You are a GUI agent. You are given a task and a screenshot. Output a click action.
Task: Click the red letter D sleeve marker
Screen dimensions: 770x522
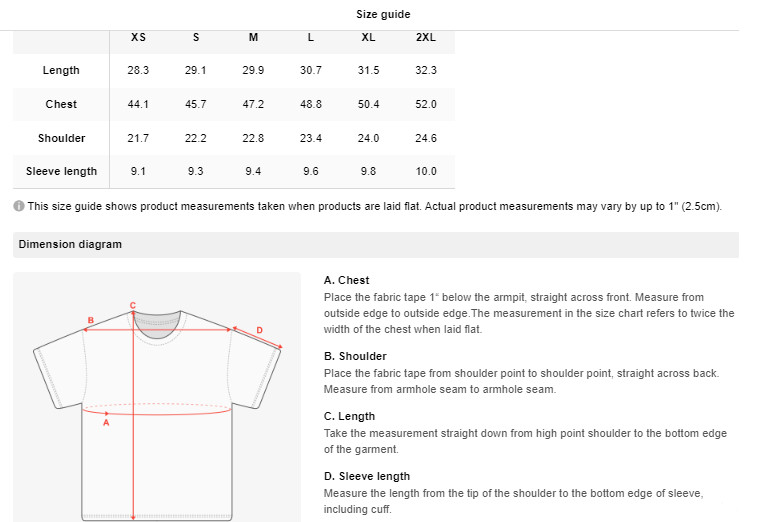pos(259,330)
